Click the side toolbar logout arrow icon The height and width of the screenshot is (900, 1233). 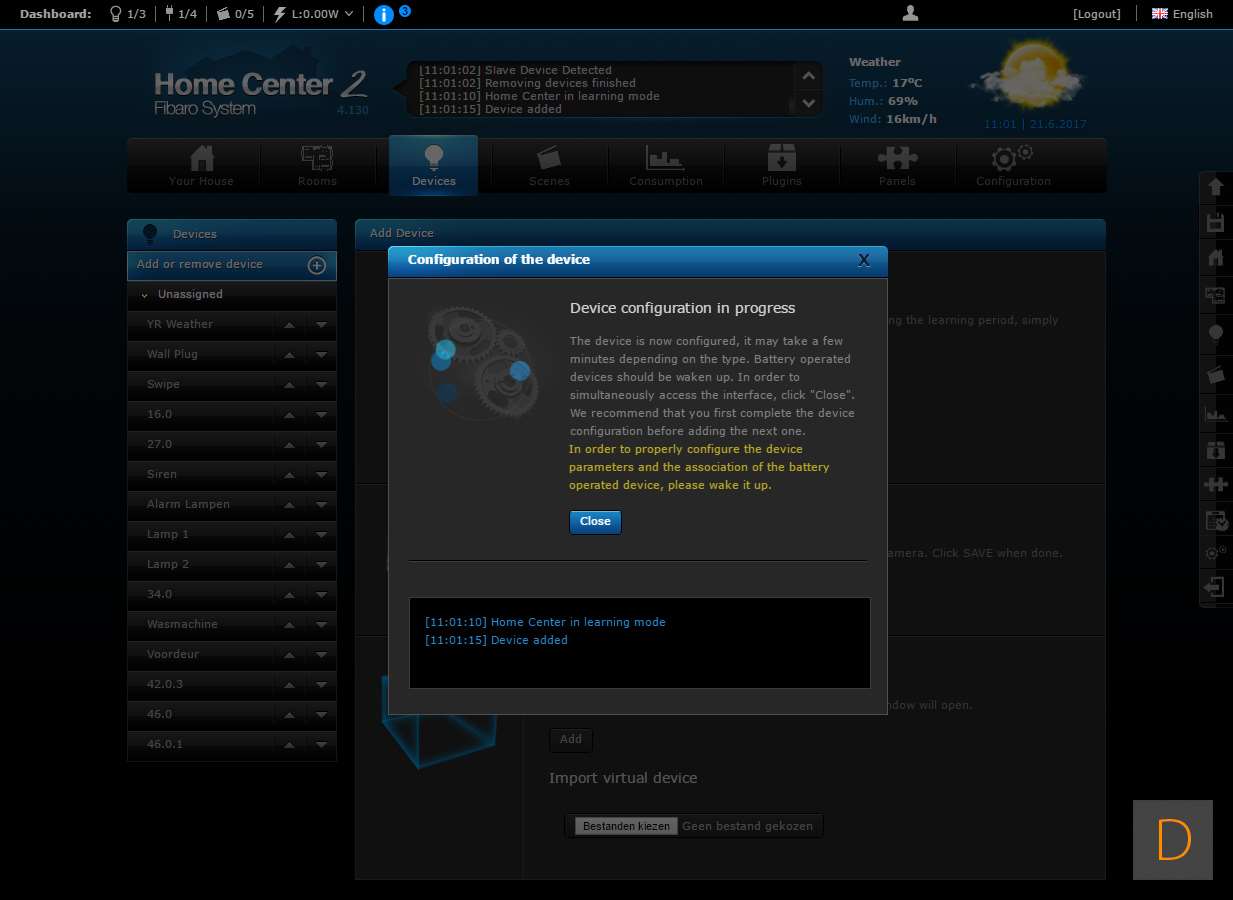[x=1216, y=588]
